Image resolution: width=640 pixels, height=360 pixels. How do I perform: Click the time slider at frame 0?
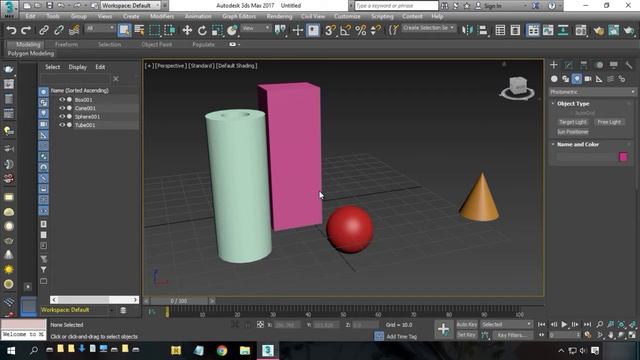click(179, 301)
